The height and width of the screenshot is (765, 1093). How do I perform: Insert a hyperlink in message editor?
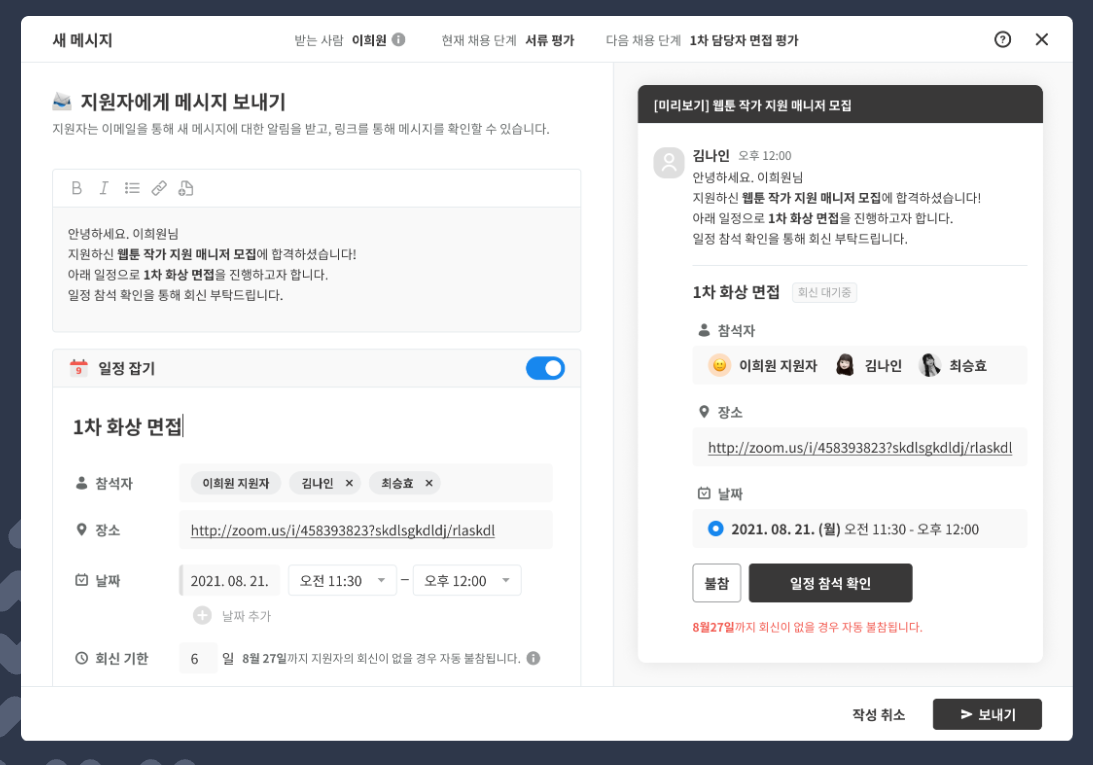point(159,188)
